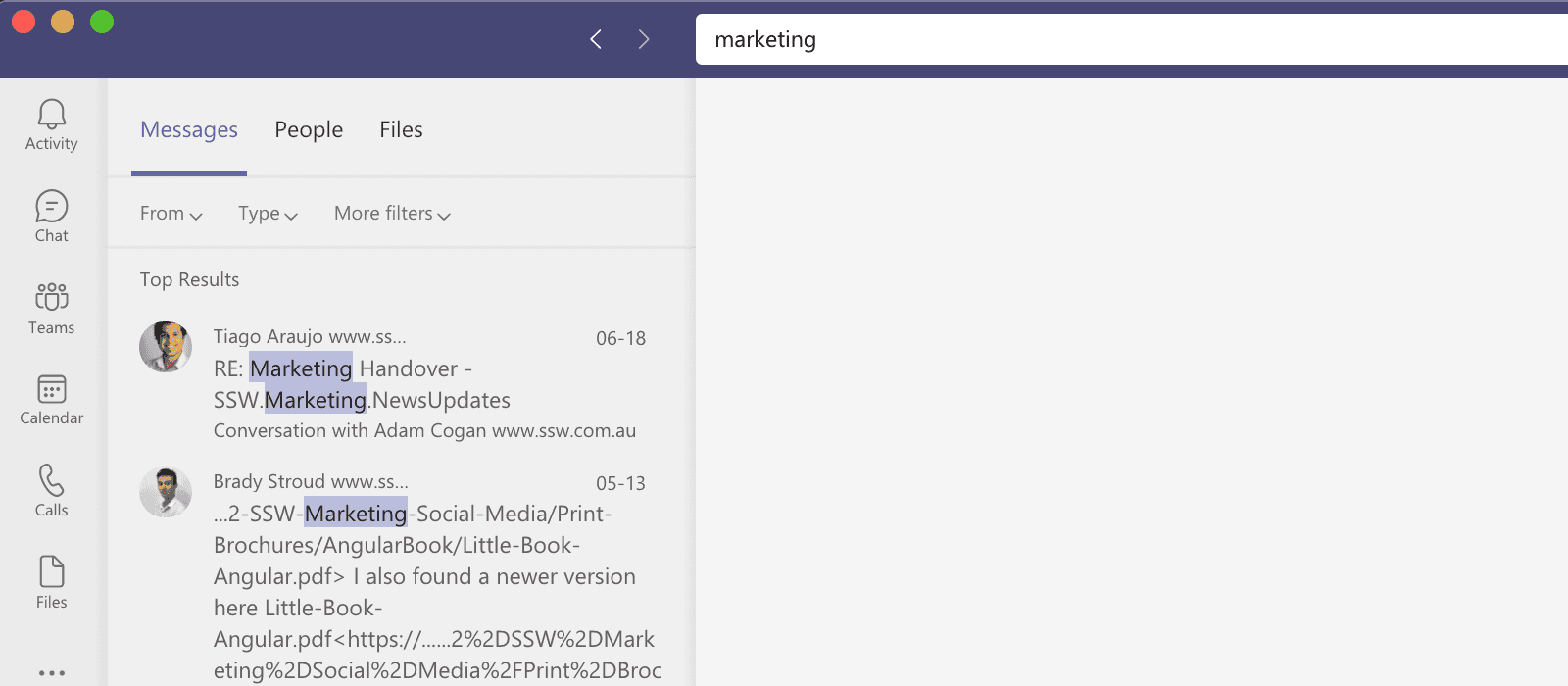Navigate back with the left arrow
The height and width of the screenshot is (686, 1568).
coord(596,39)
